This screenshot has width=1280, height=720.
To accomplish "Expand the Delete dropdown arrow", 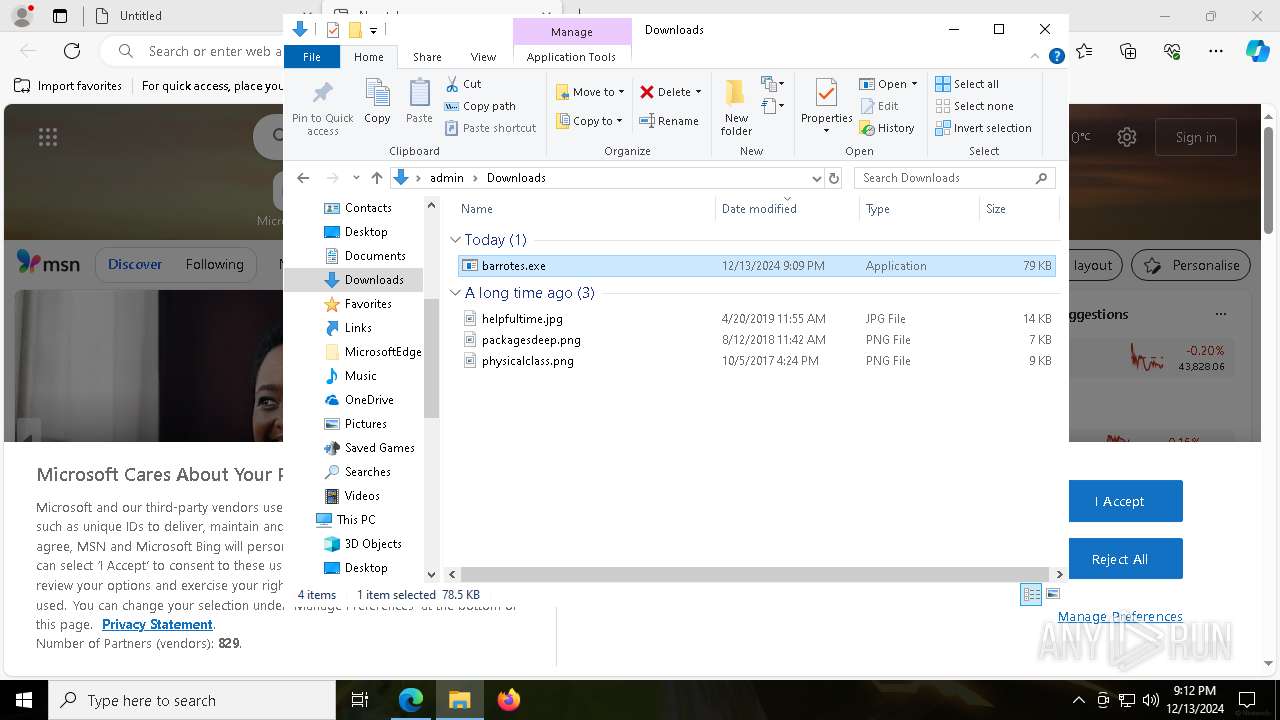I will pos(698,92).
